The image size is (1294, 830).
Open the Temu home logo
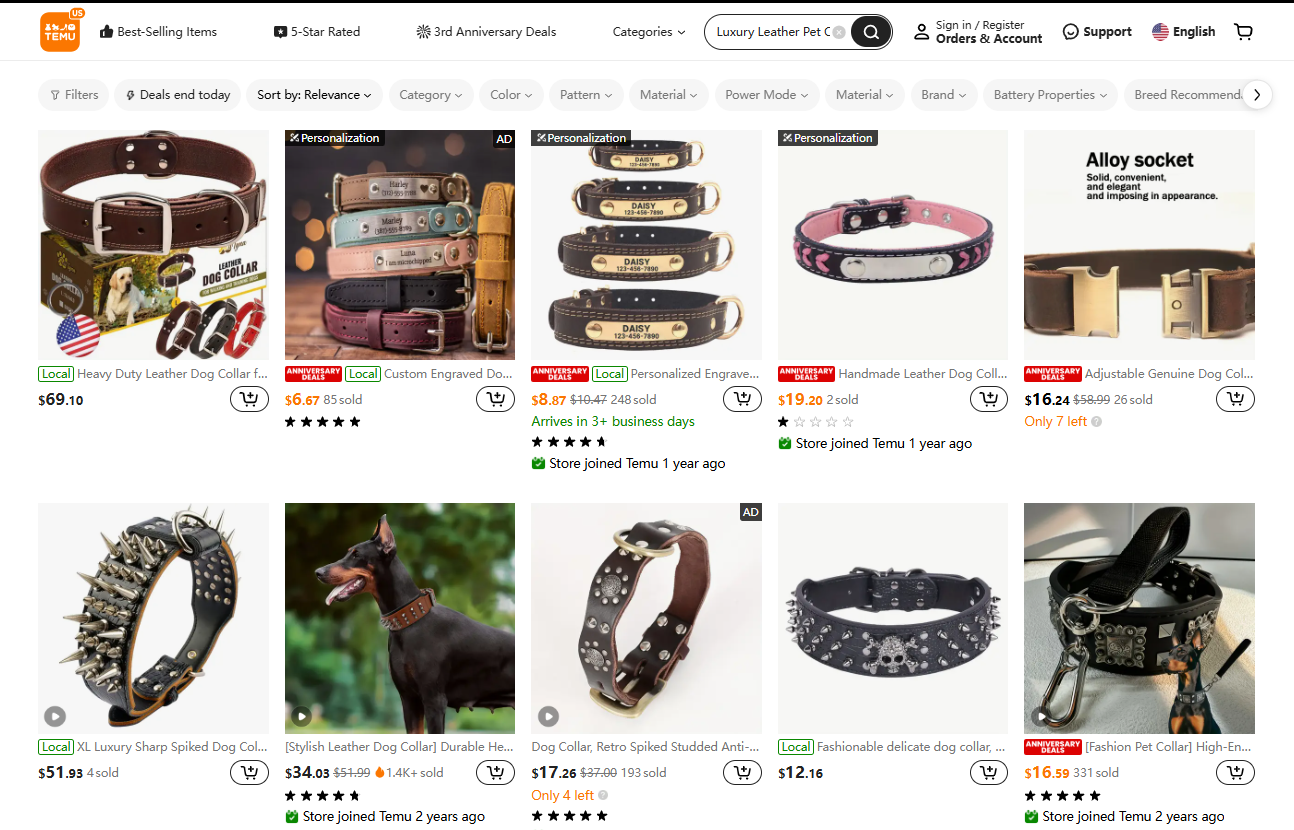pos(61,31)
